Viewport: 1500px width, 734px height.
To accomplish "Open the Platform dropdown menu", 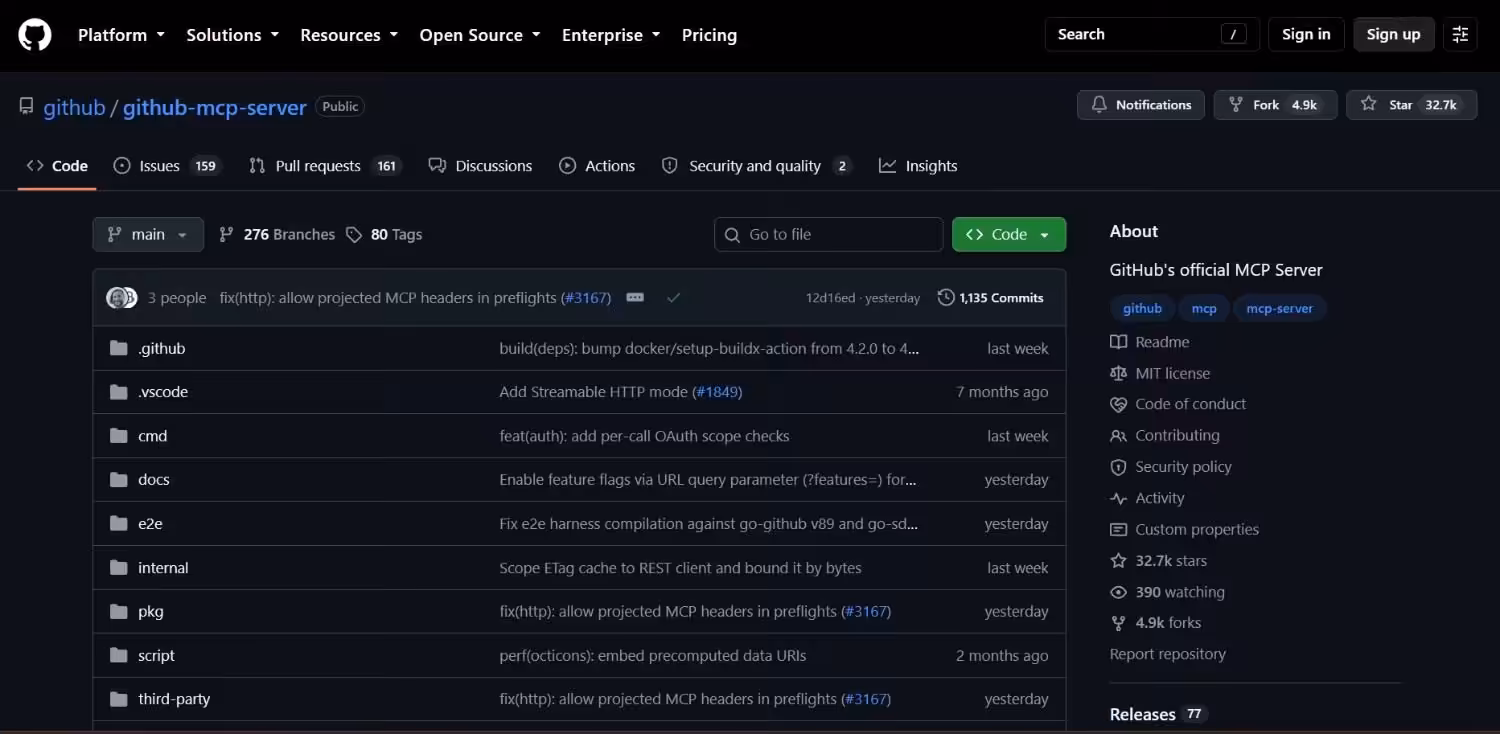I will 121,35.
